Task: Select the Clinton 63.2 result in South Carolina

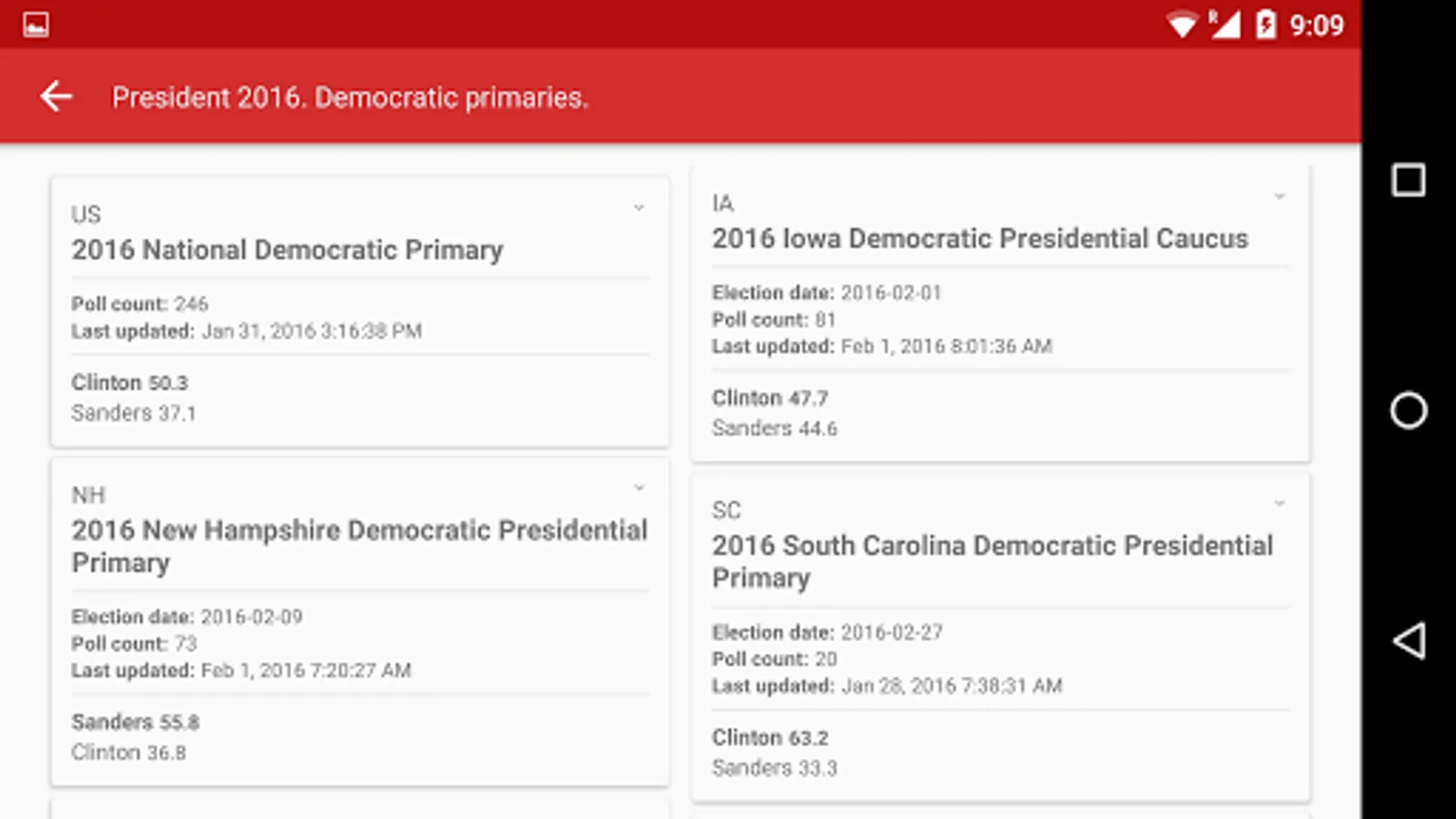Action: (x=770, y=738)
